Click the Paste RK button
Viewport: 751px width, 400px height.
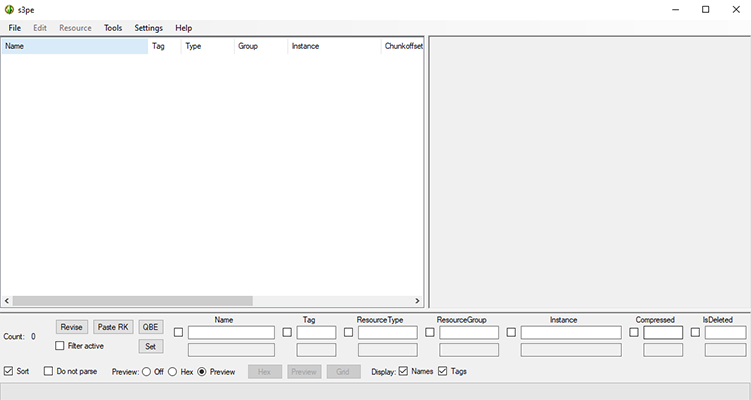click(113, 327)
